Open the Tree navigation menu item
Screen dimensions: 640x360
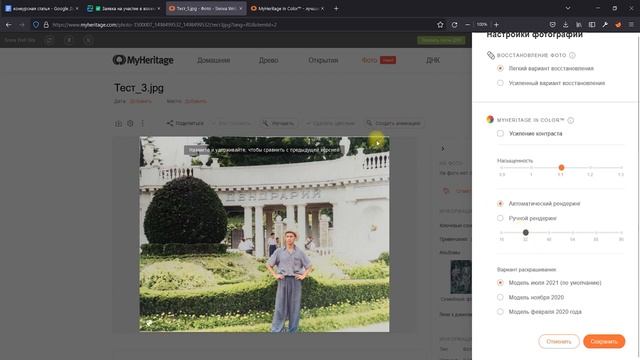coord(268,60)
